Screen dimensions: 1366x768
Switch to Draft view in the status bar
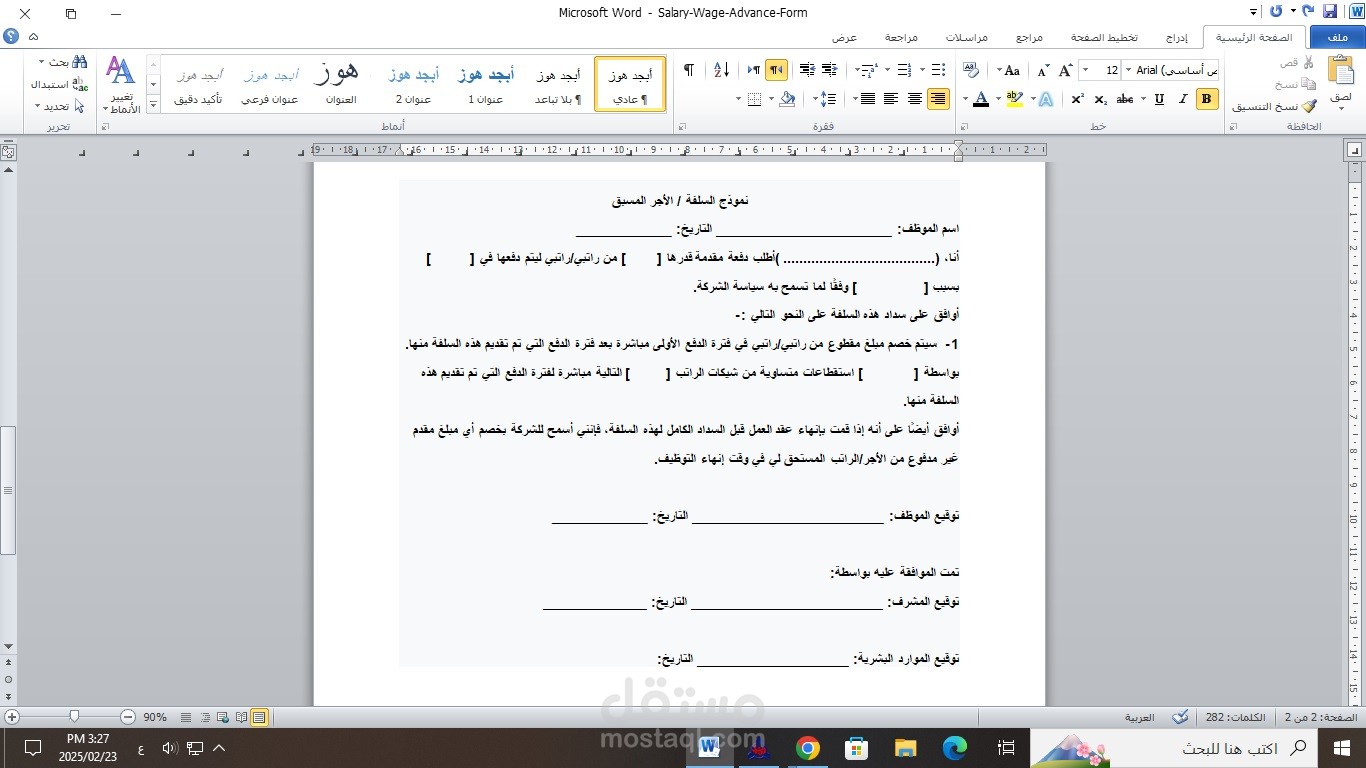(x=187, y=717)
